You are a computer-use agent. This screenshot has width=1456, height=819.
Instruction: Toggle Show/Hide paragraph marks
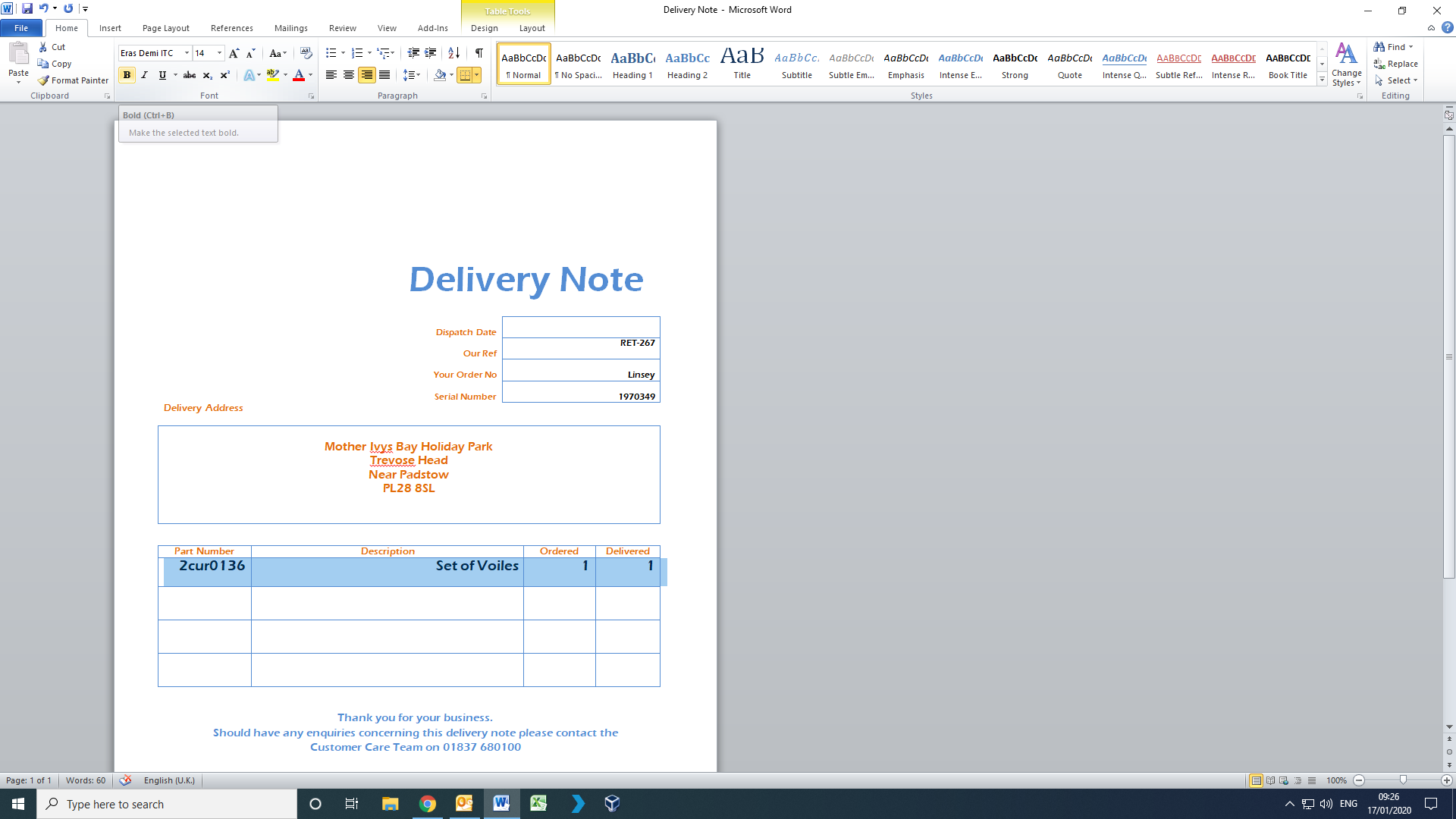pos(479,53)
